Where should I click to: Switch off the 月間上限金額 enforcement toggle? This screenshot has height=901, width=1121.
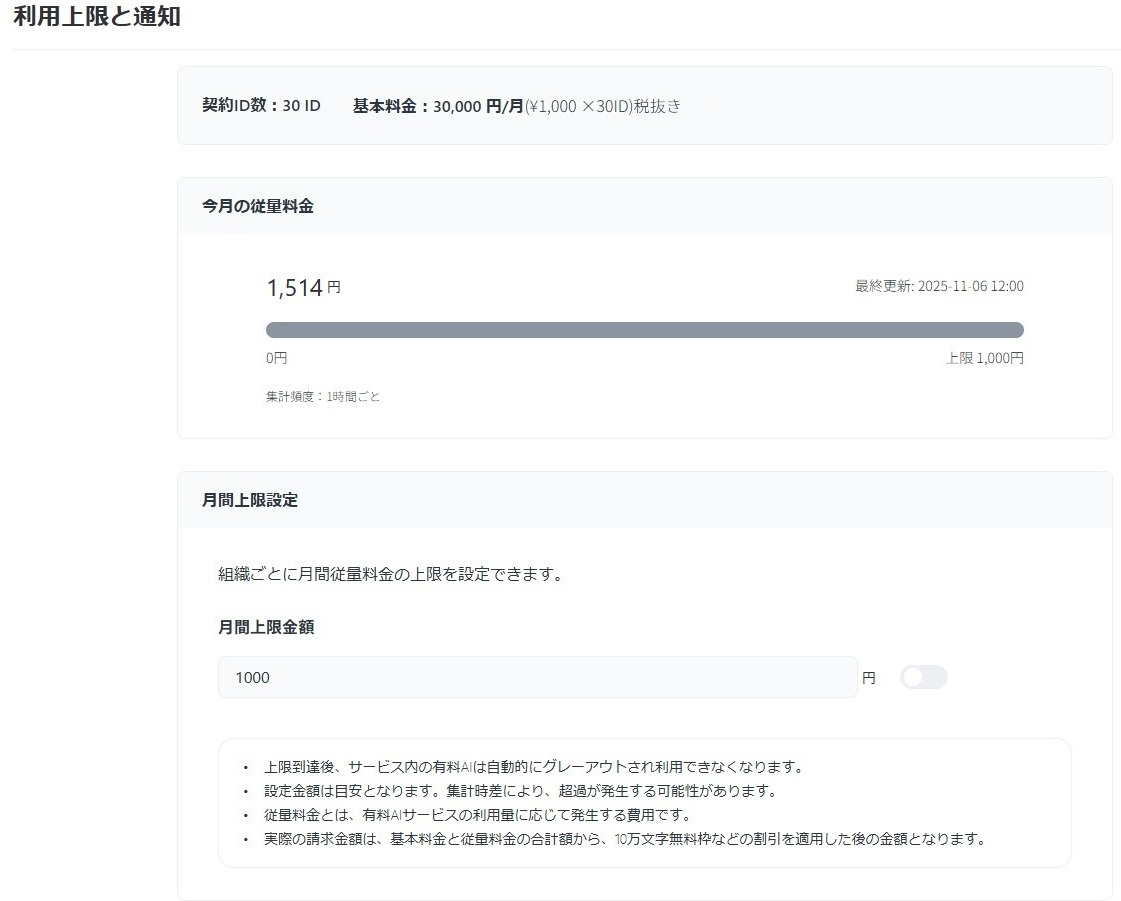[x=923, y=677]
